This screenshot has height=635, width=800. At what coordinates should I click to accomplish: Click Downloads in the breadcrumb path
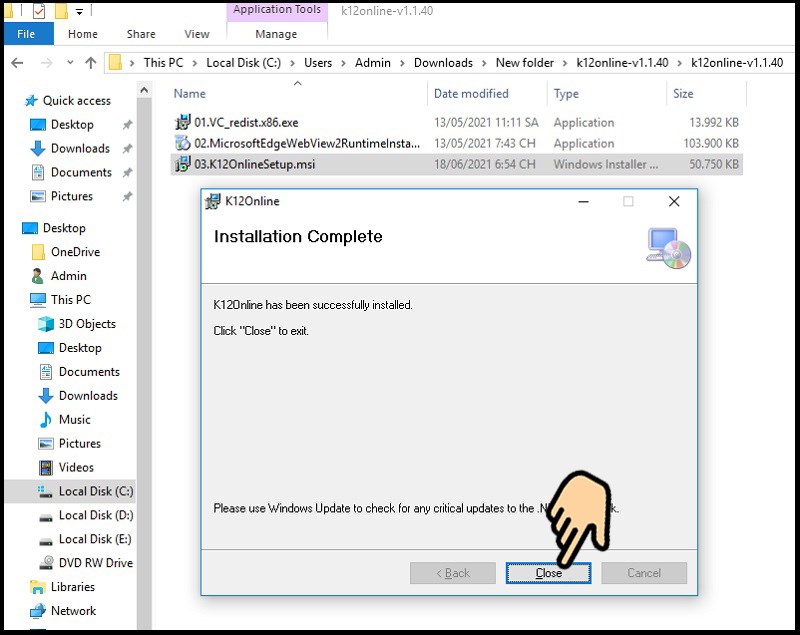click(443, 63)
